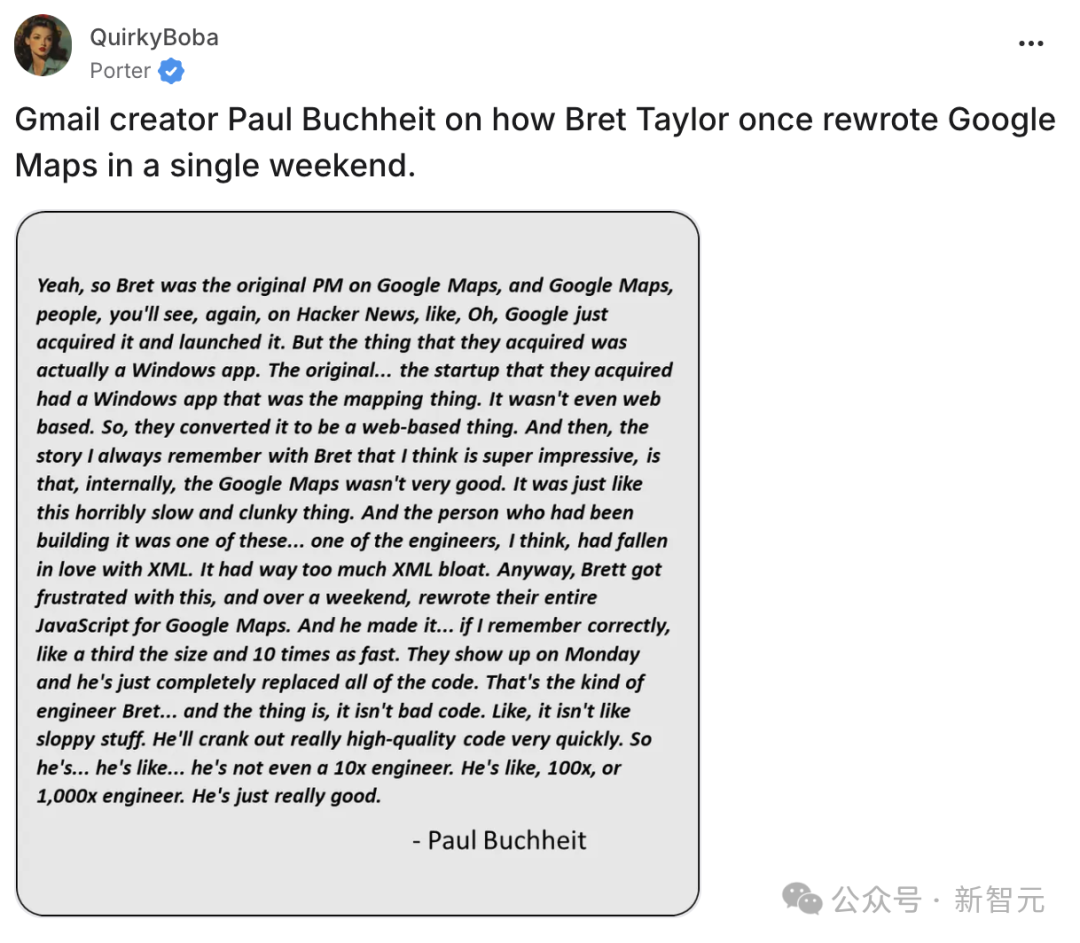Click 'Bret Taylor' in the post headline
1080x943 pixels.
pyautogui.click(x=647, y=119)
